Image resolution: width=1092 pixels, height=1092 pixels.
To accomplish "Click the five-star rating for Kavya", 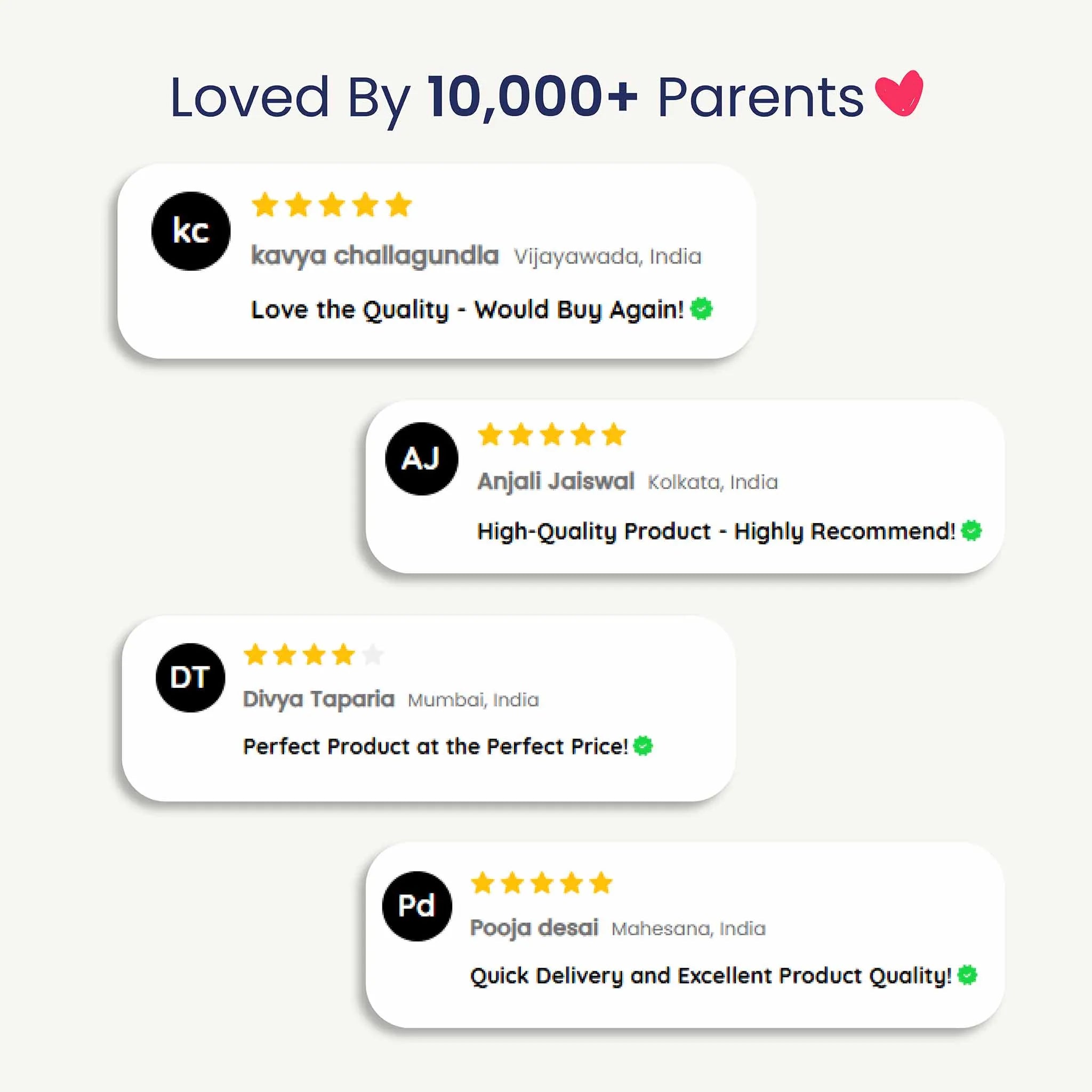I will tap(332, 204).
